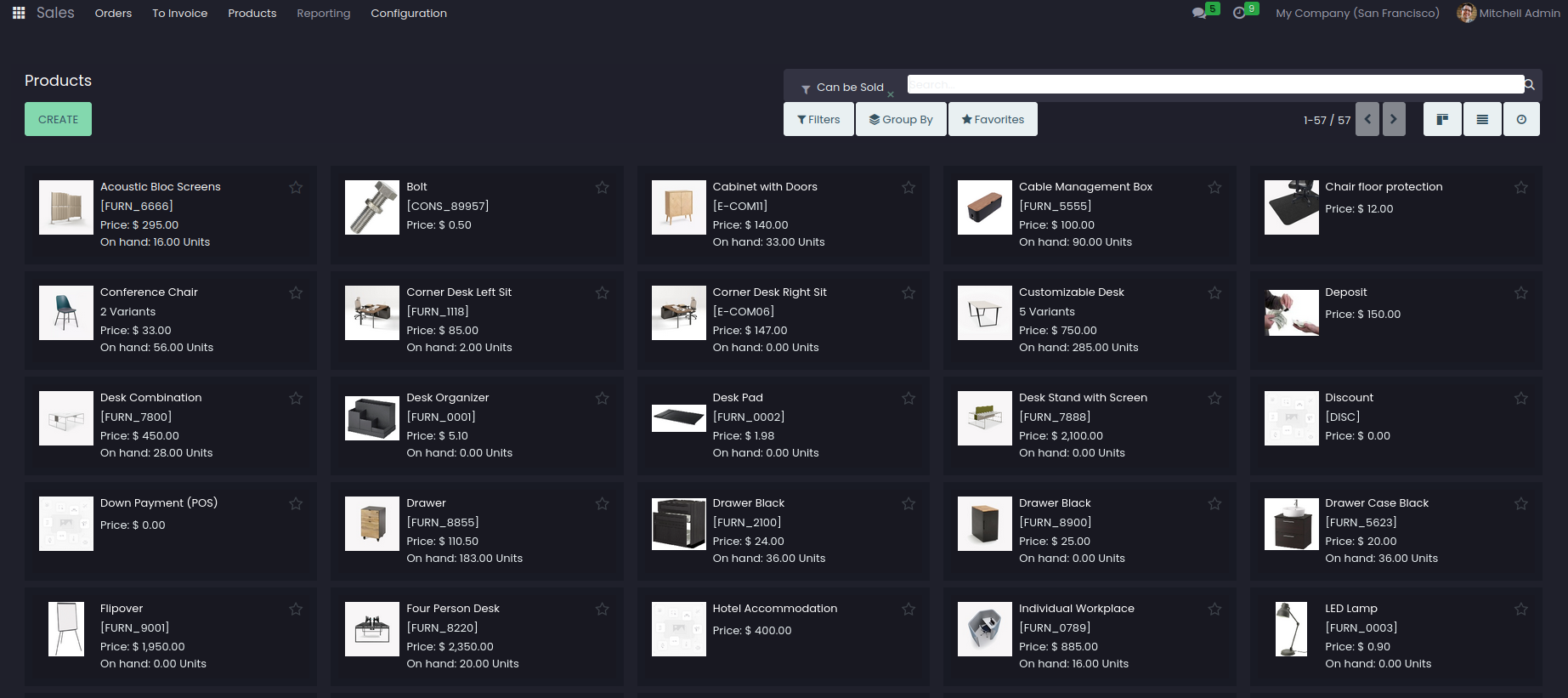Click 'Desk Stand with Screen' product name
Screen dimensions: 1568x698
(1083, 398)
